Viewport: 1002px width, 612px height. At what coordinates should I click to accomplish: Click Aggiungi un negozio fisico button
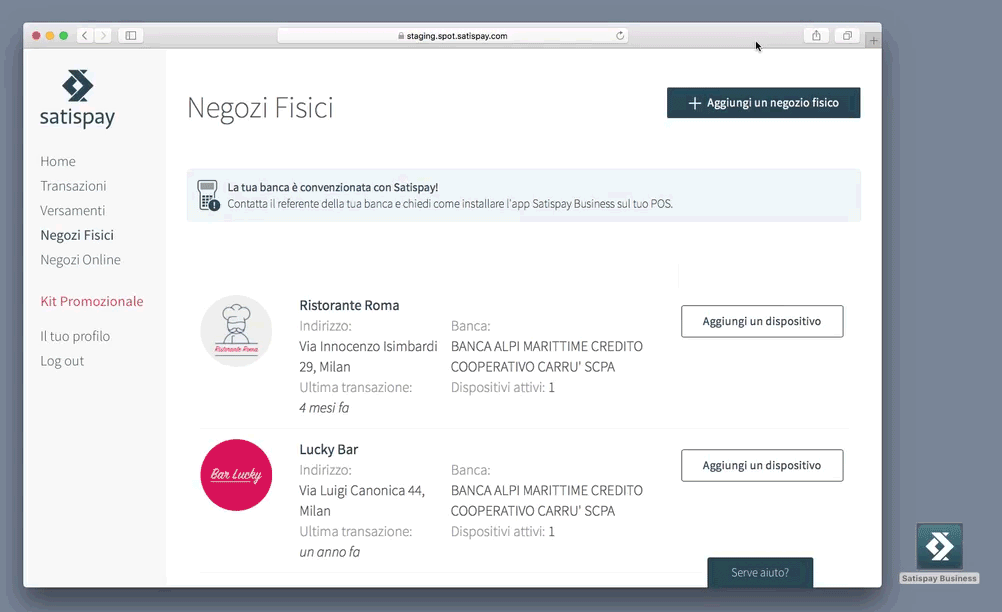tap(764, 103)
